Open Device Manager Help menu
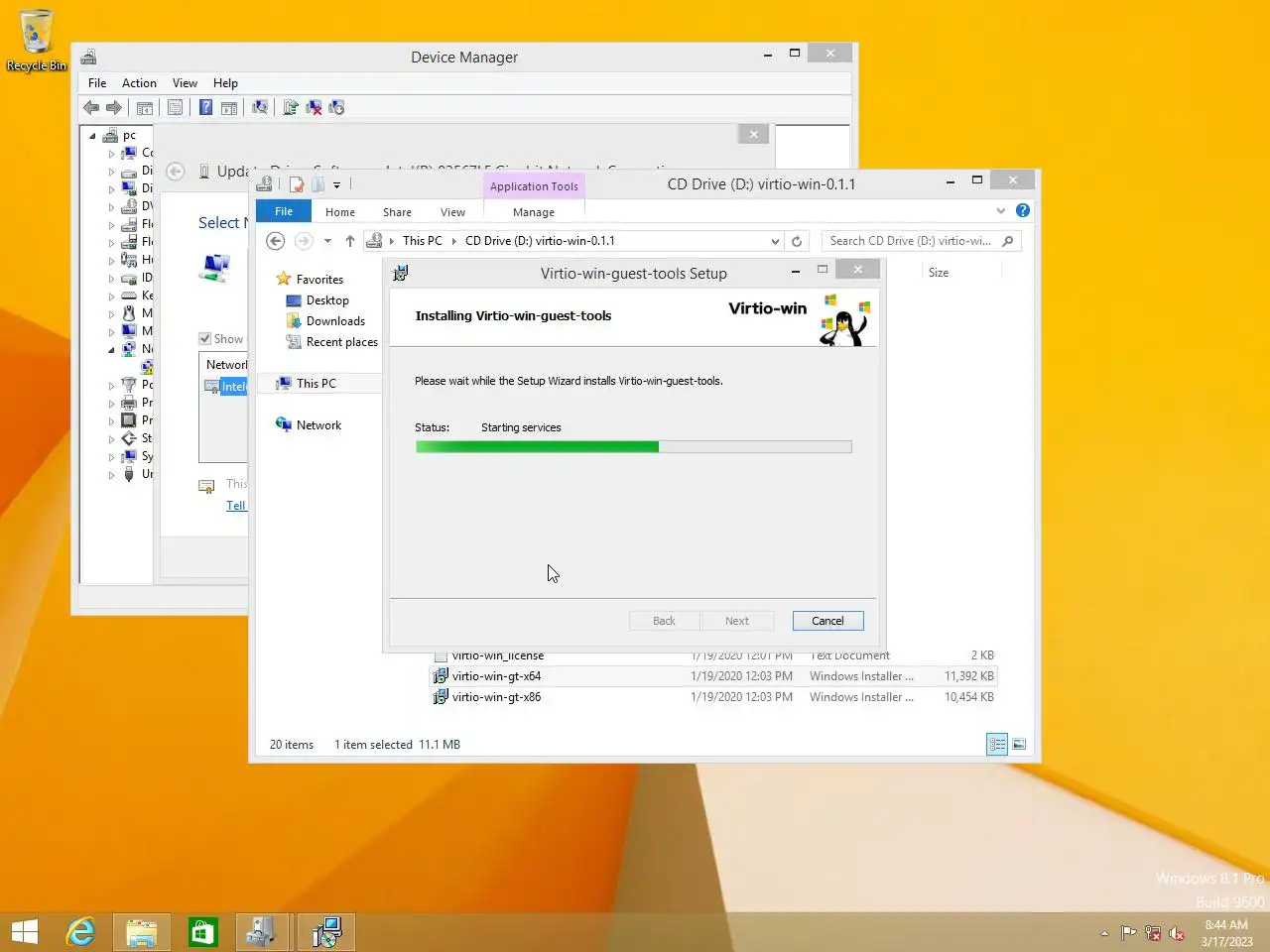The image size is (1270, 952). (225, 83)
